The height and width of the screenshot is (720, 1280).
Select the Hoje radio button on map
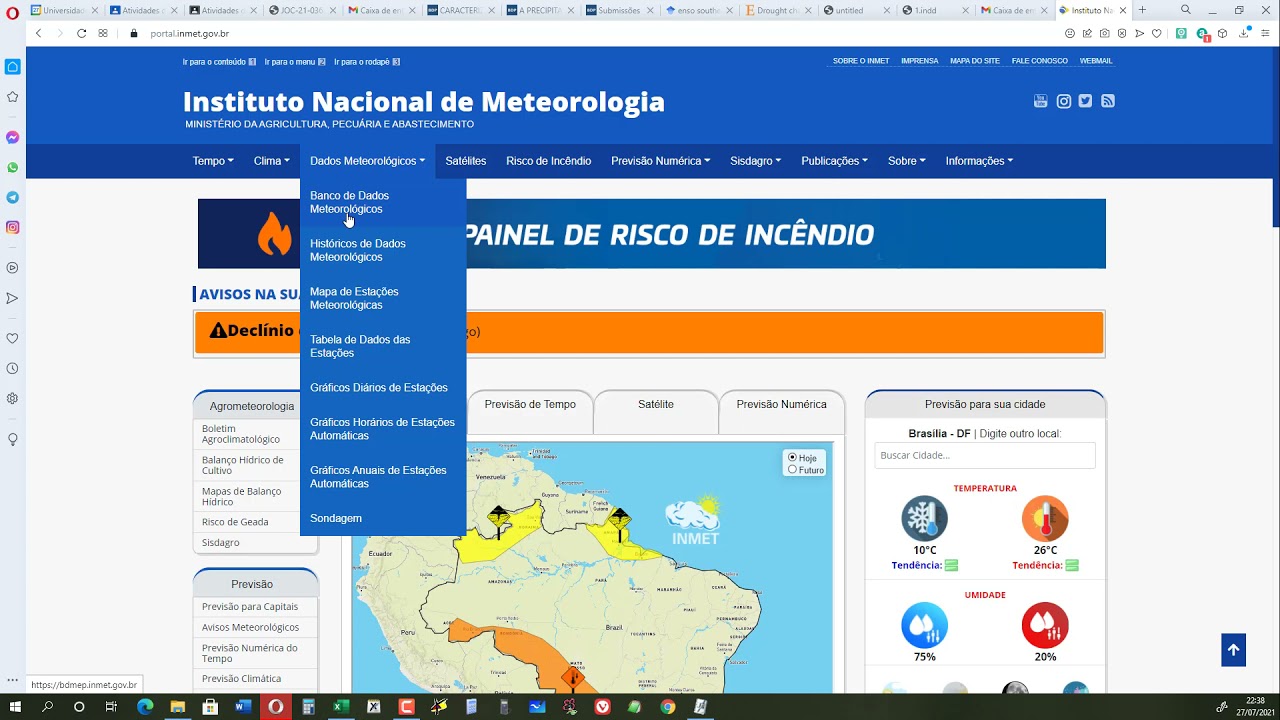click(793, 458)
